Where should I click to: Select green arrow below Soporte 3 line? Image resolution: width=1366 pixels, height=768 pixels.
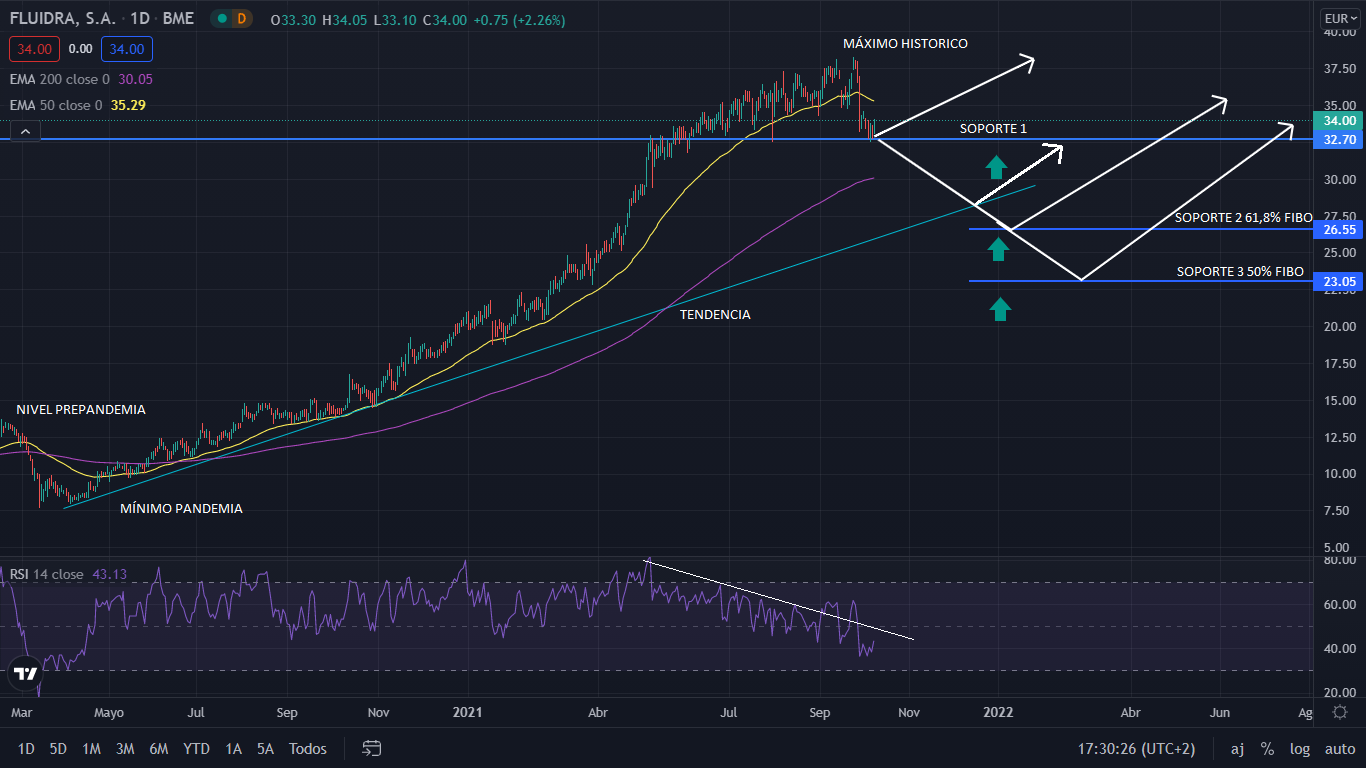[x=1000, y=309]
